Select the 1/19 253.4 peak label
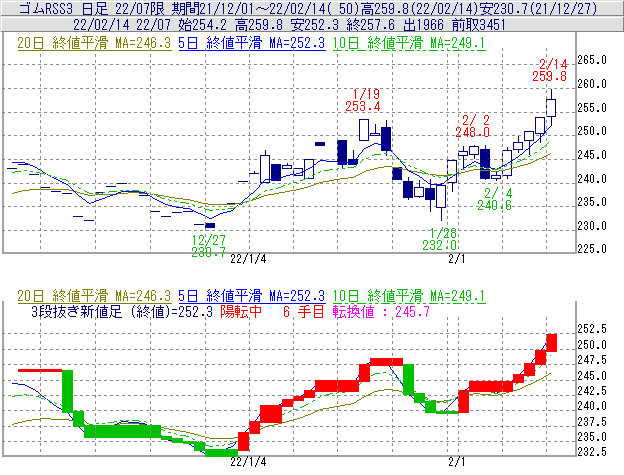 363,100
